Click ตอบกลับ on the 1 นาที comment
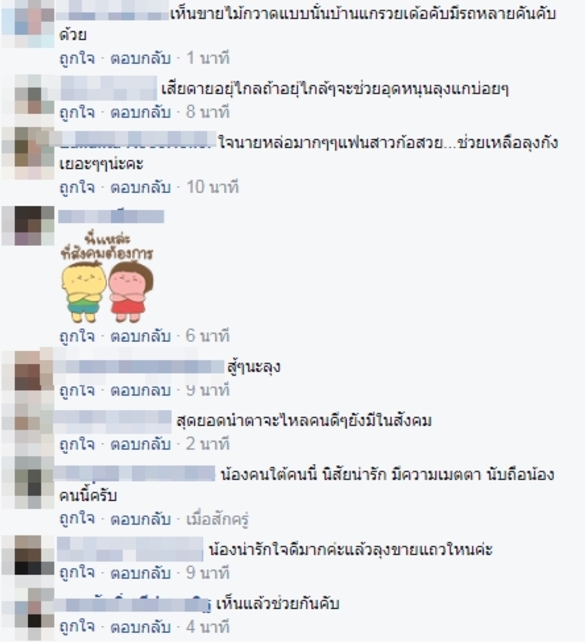The image size is (585, 643). tap(141, 58)
